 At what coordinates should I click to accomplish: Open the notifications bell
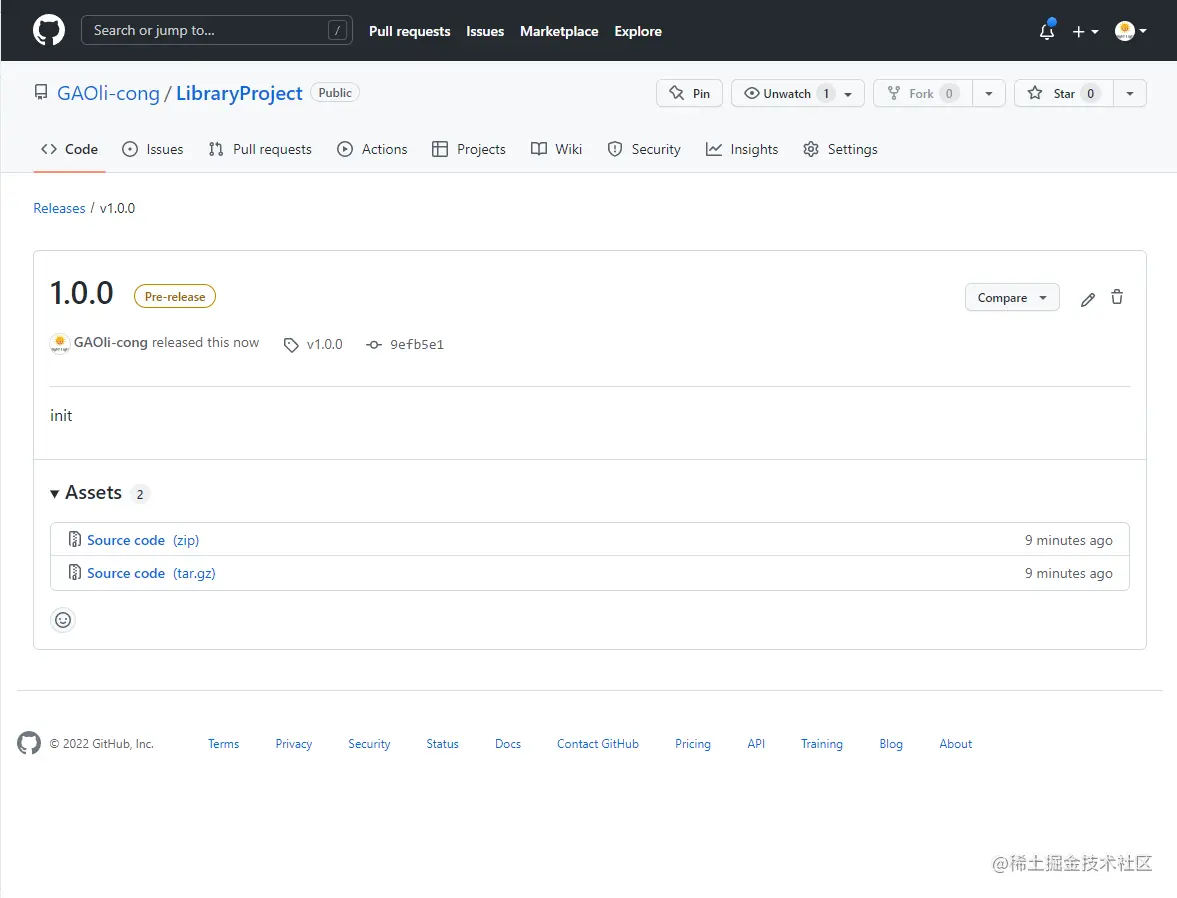pyautogui.click(x=1046, y=31)
